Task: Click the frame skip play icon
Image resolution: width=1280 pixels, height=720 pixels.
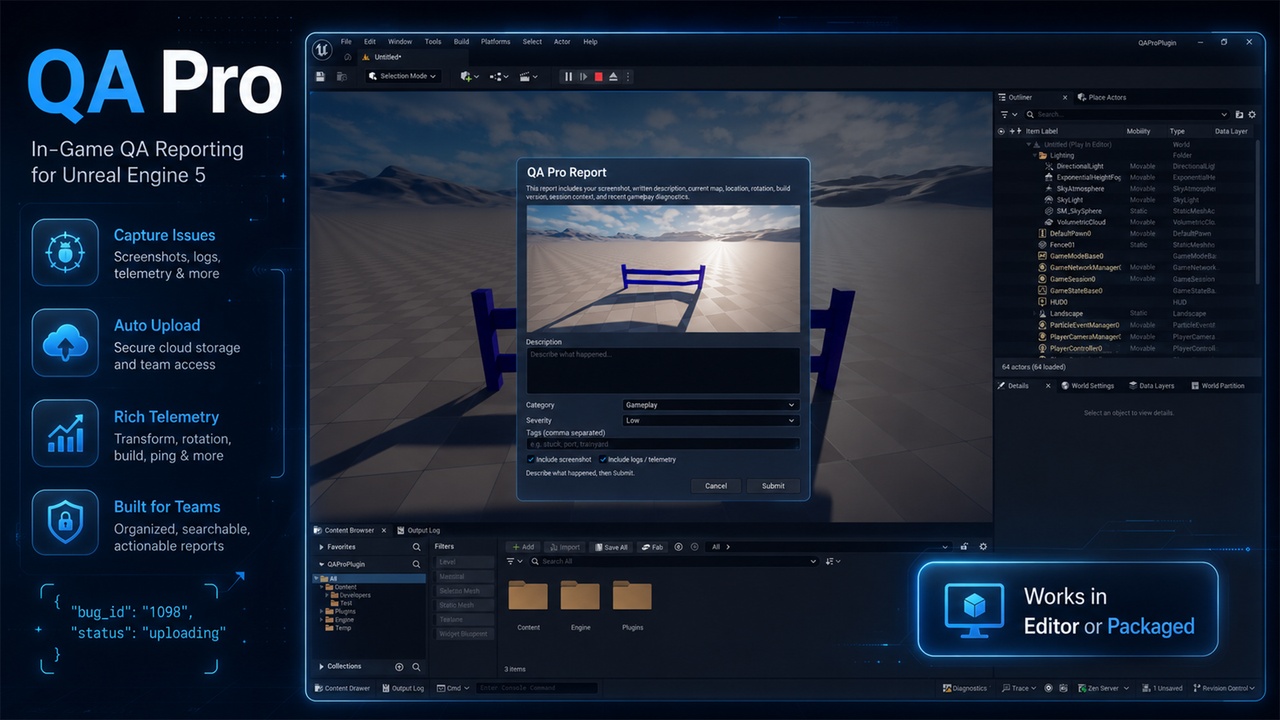Action: tap(583, 76)
